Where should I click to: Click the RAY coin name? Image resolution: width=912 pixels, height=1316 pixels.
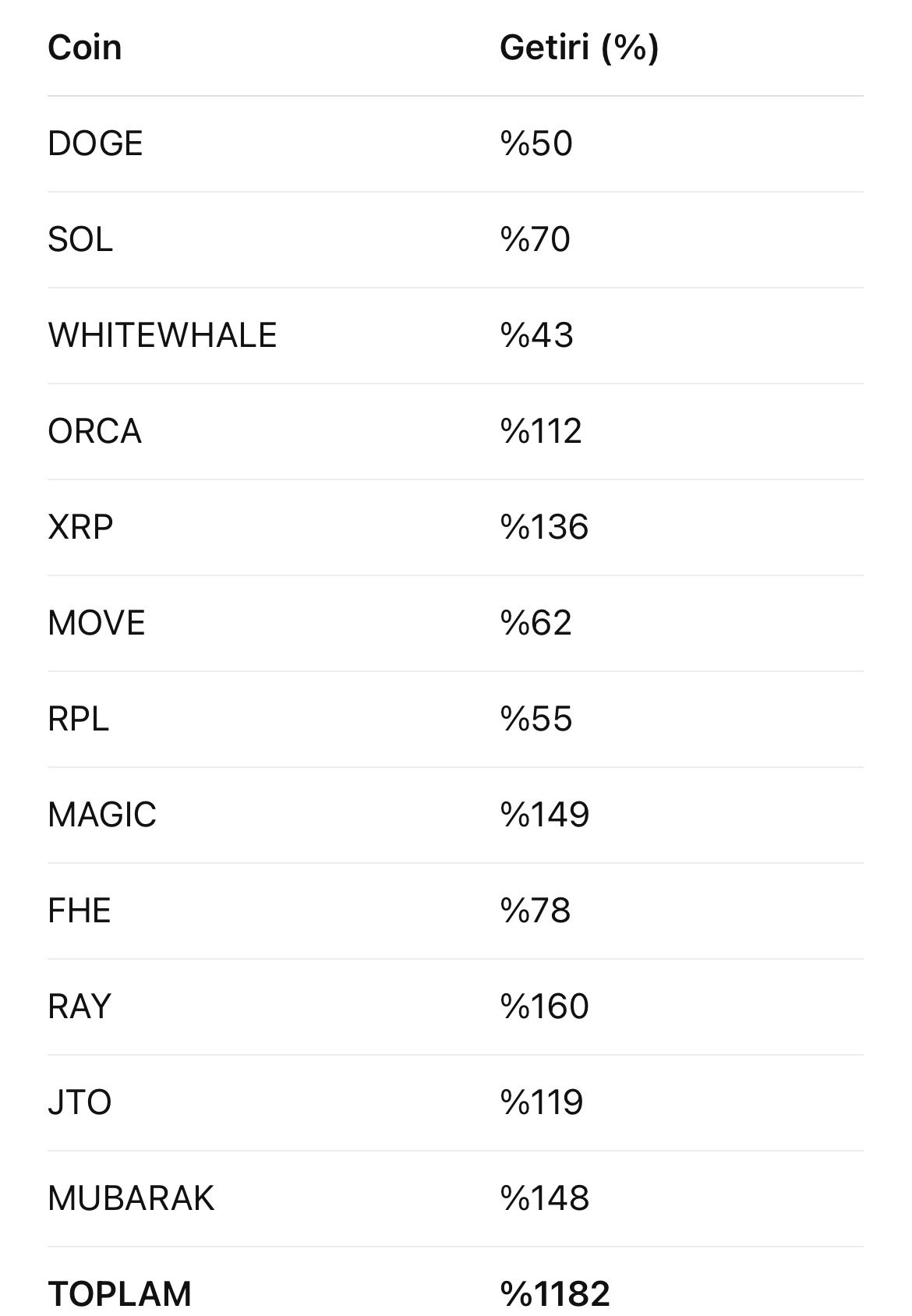pos(79,1006)
